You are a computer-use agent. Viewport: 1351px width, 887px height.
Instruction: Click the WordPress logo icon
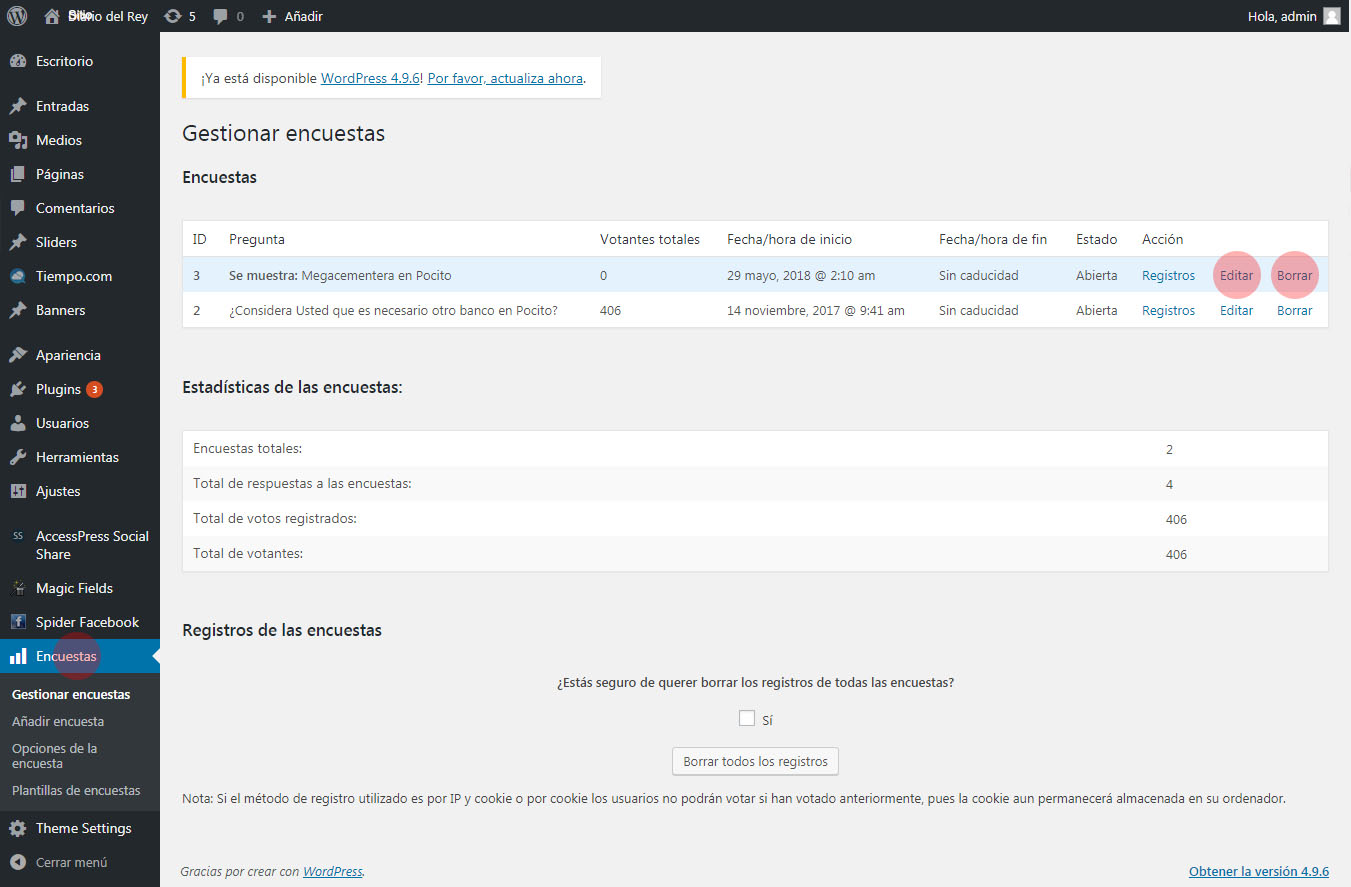(x=17, y=16)
